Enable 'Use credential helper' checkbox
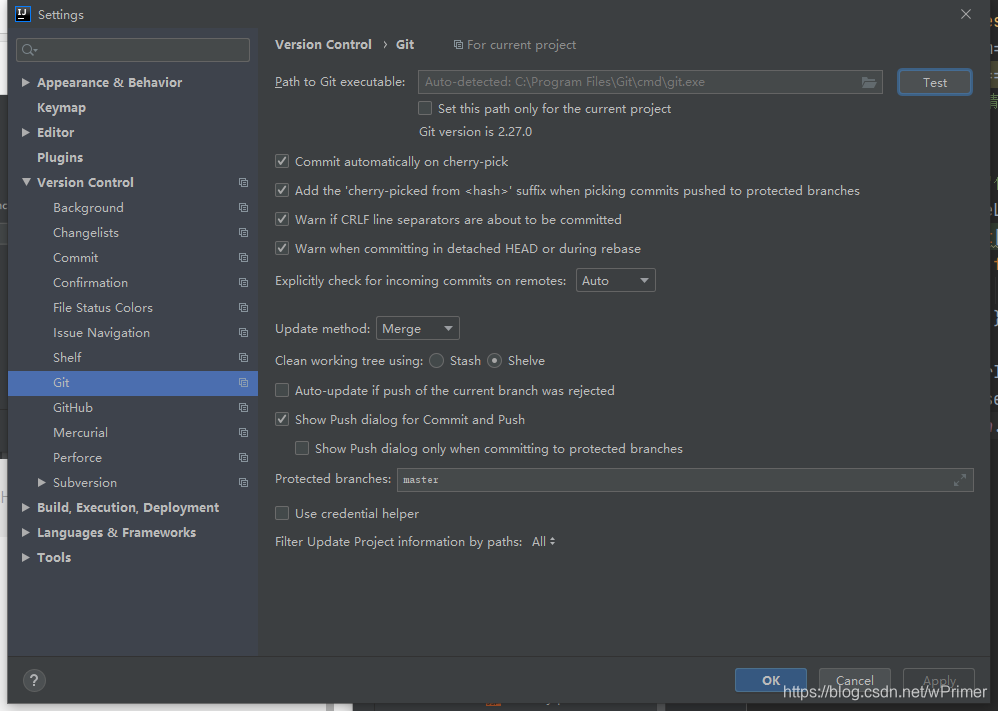Viewport: 998px width, 711px height. tap(282, 513)
